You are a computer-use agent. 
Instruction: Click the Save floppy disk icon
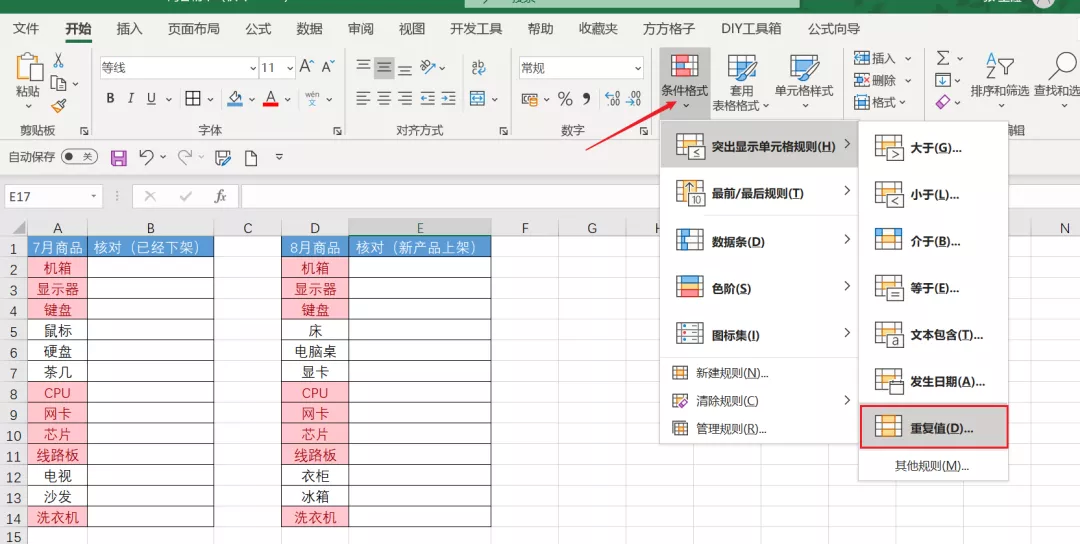(x=118, y=158)
